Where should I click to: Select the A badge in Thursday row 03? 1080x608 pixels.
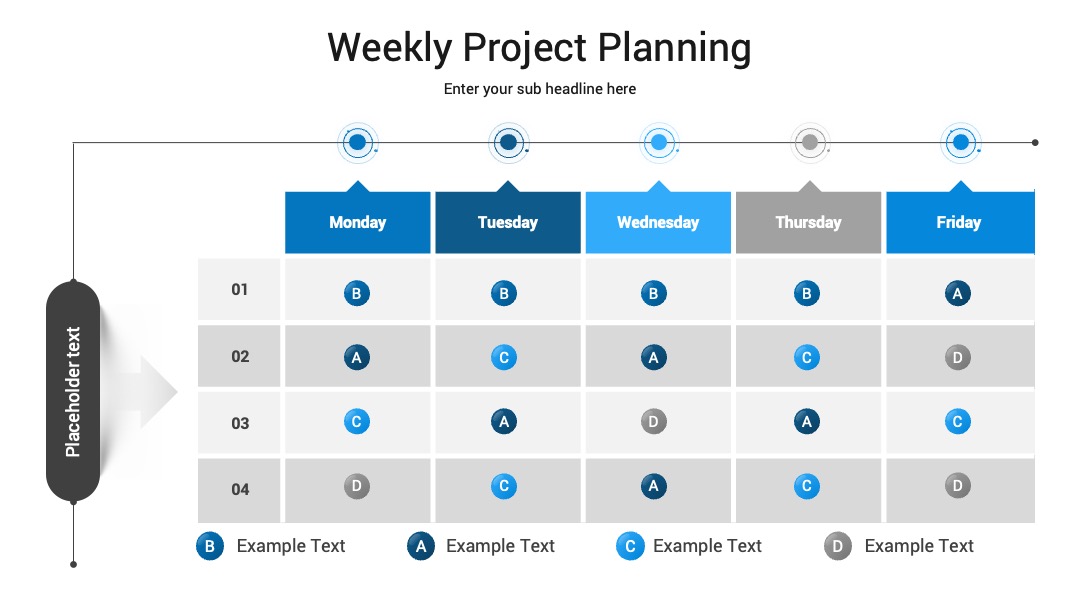[807, 421]
